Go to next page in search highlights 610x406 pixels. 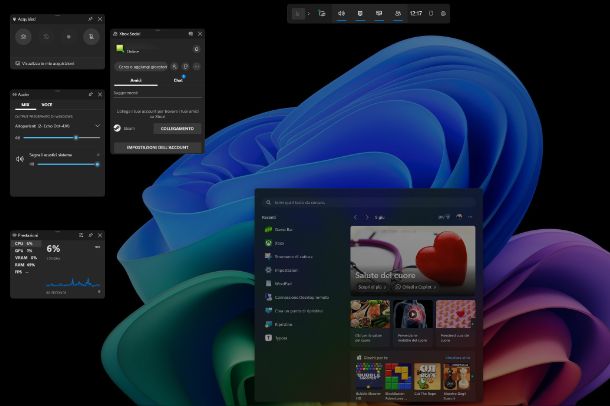pos(366,217)
